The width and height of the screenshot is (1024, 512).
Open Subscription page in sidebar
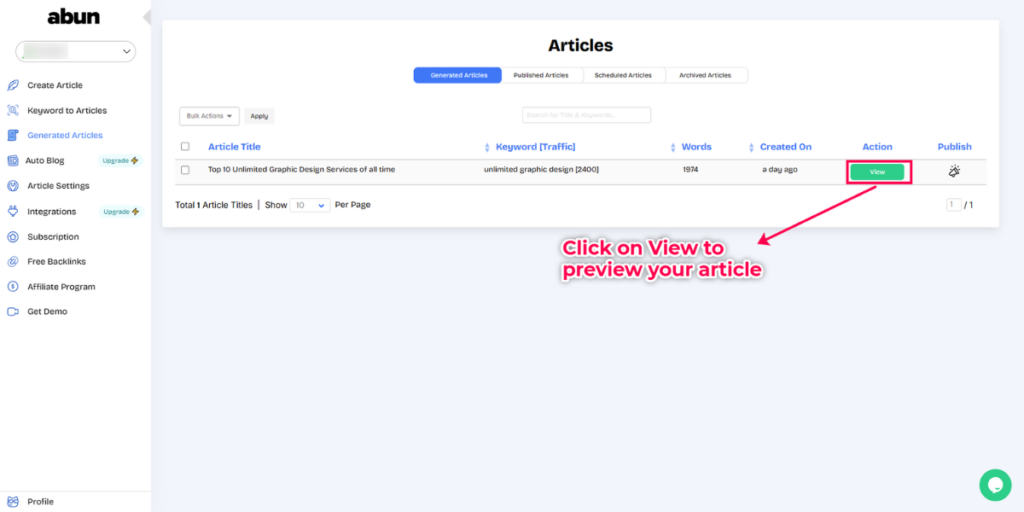tap(53, 236)
